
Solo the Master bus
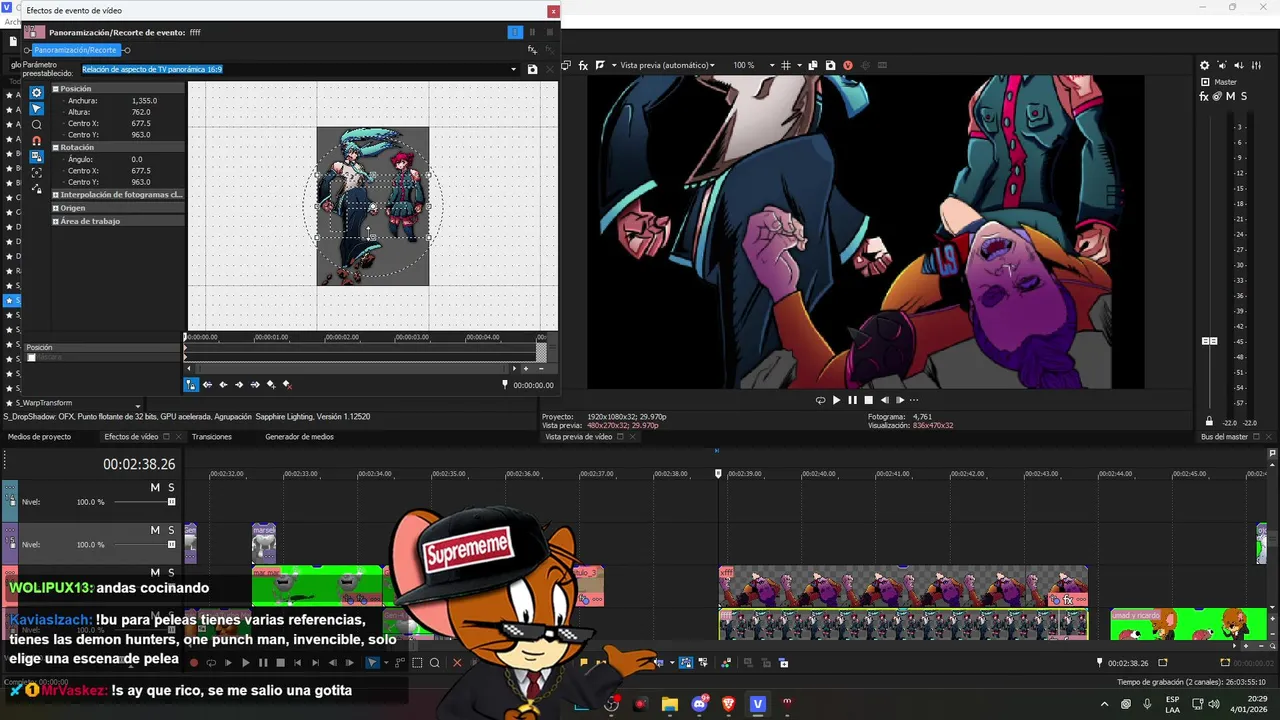point(1243,96)
